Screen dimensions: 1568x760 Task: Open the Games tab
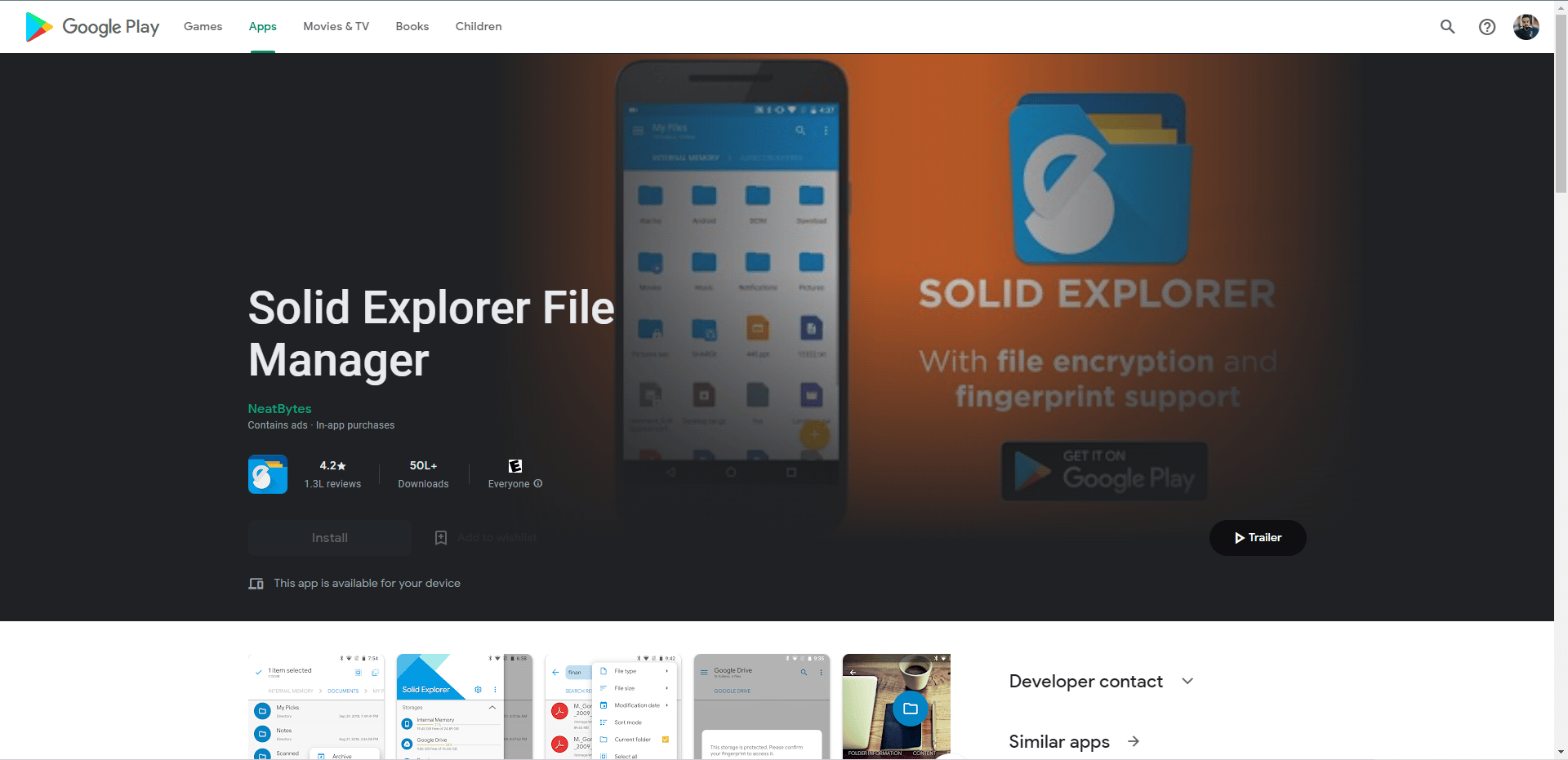pos(203,27)
